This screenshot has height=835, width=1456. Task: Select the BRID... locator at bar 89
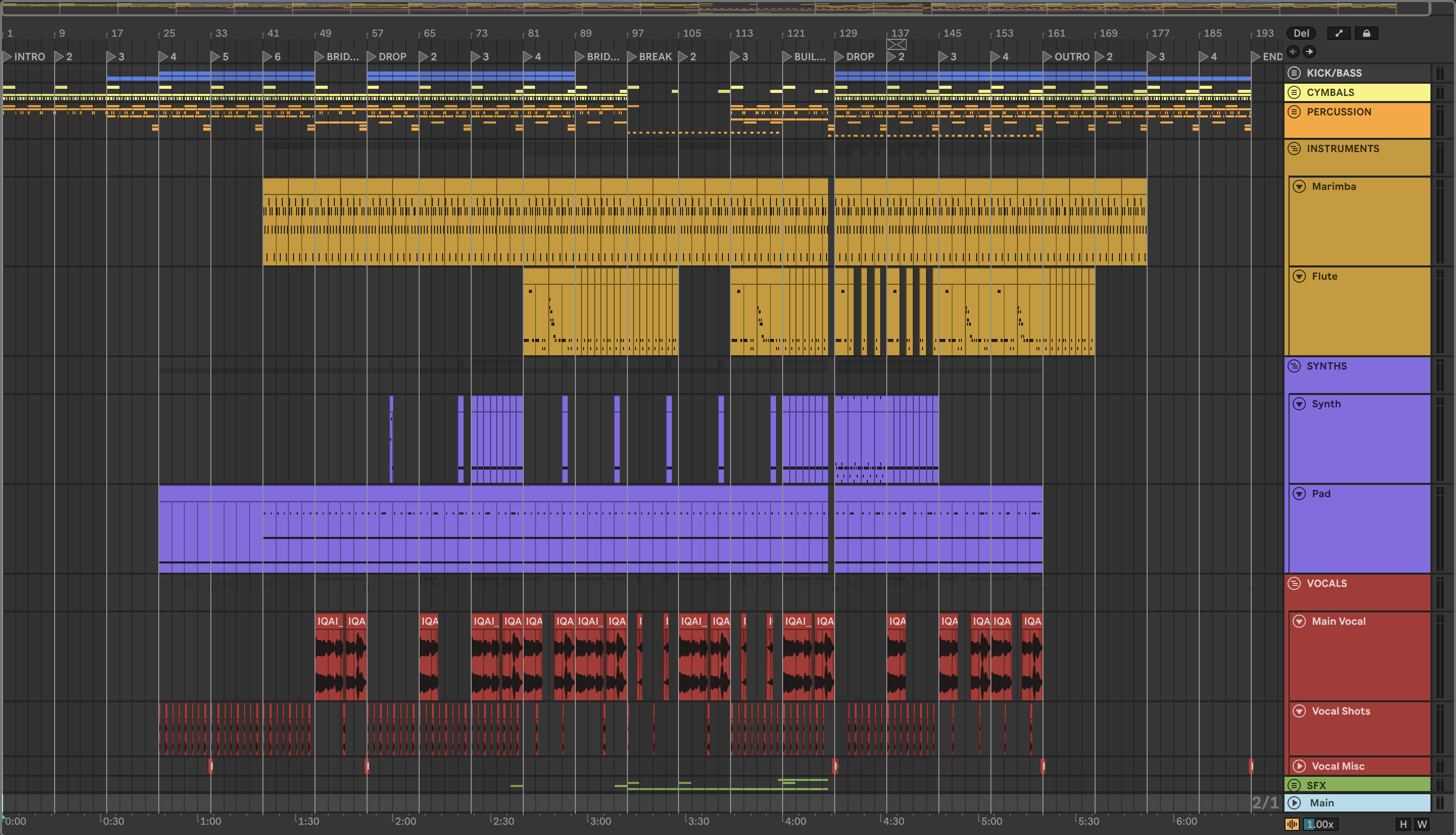point(597,57)
